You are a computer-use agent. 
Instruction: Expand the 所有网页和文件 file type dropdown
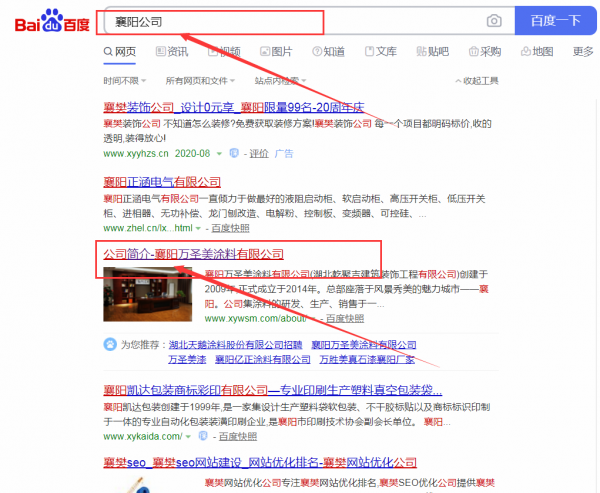[202, 80]
